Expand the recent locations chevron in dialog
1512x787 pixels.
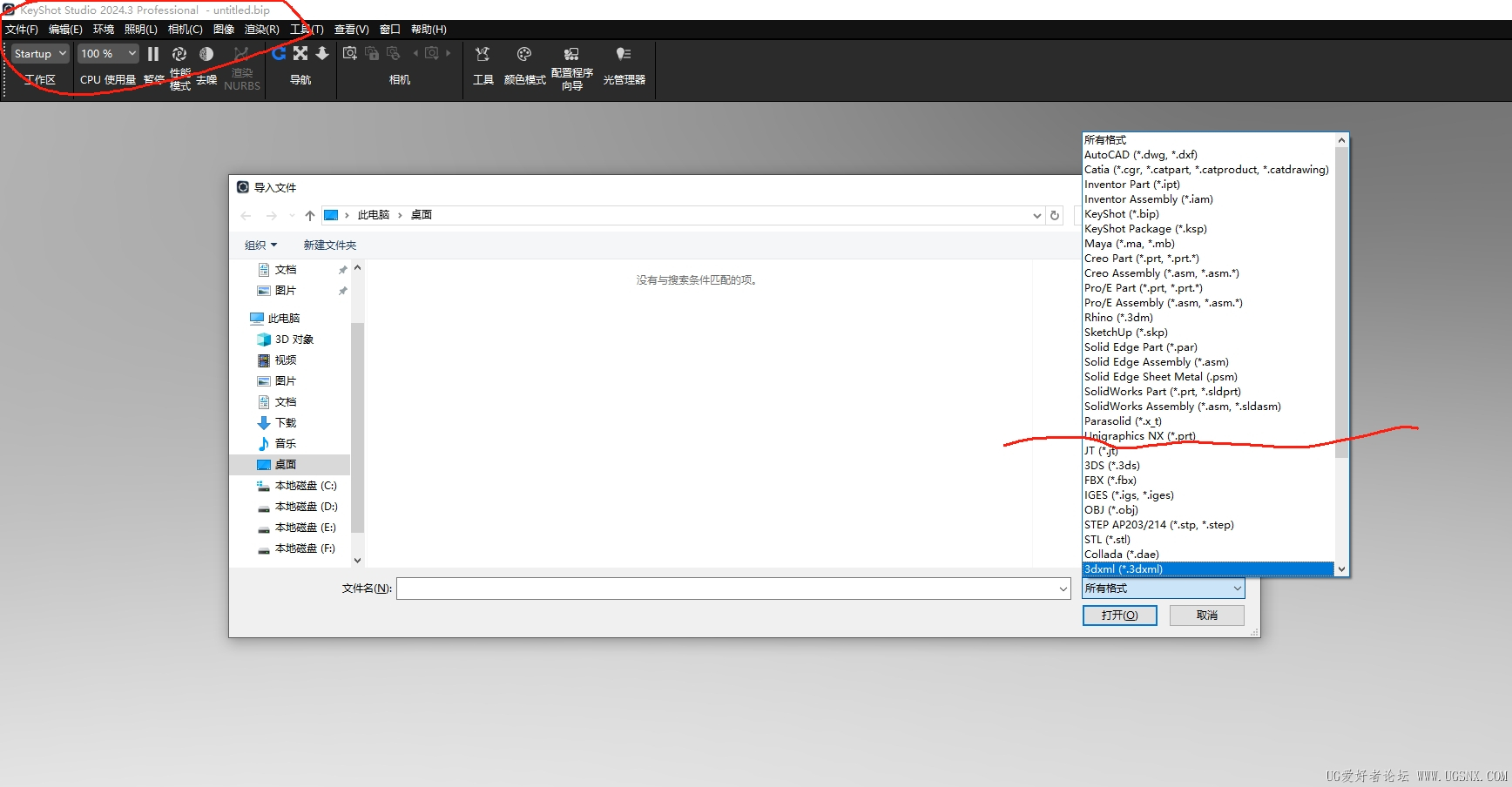tap(292, 216)
